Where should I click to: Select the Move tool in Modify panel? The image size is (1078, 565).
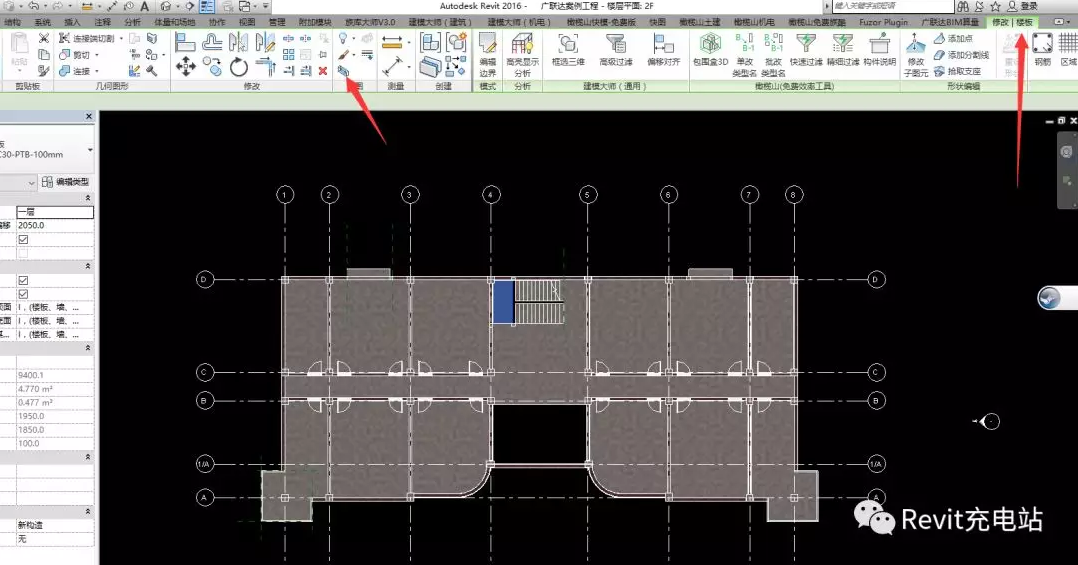[186, 66]
